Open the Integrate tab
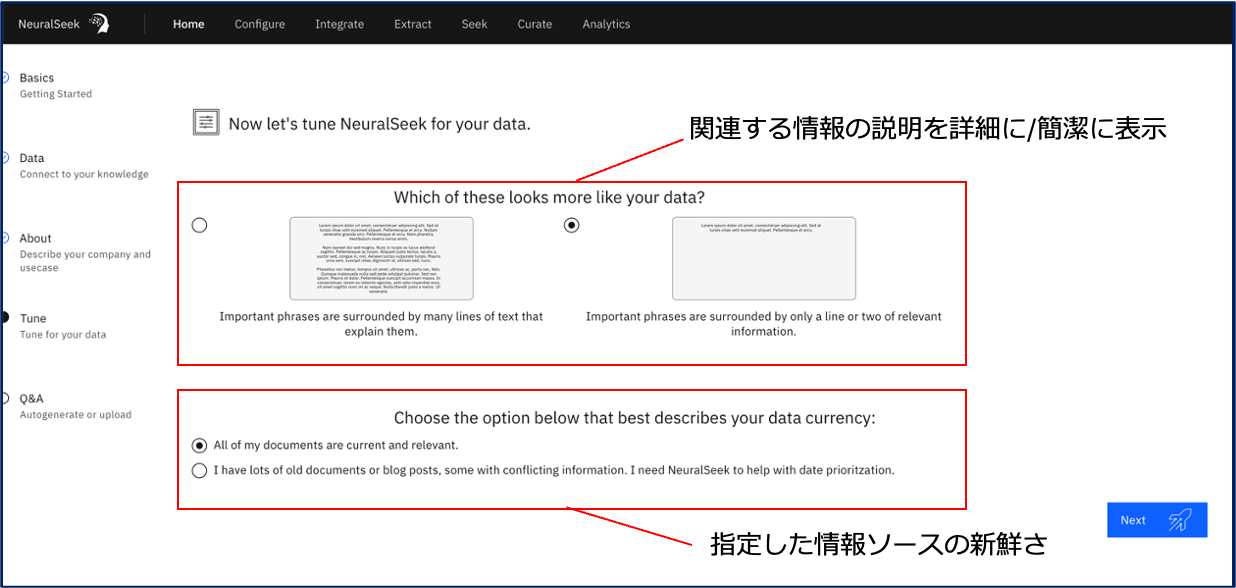 (x=339, y=24)
